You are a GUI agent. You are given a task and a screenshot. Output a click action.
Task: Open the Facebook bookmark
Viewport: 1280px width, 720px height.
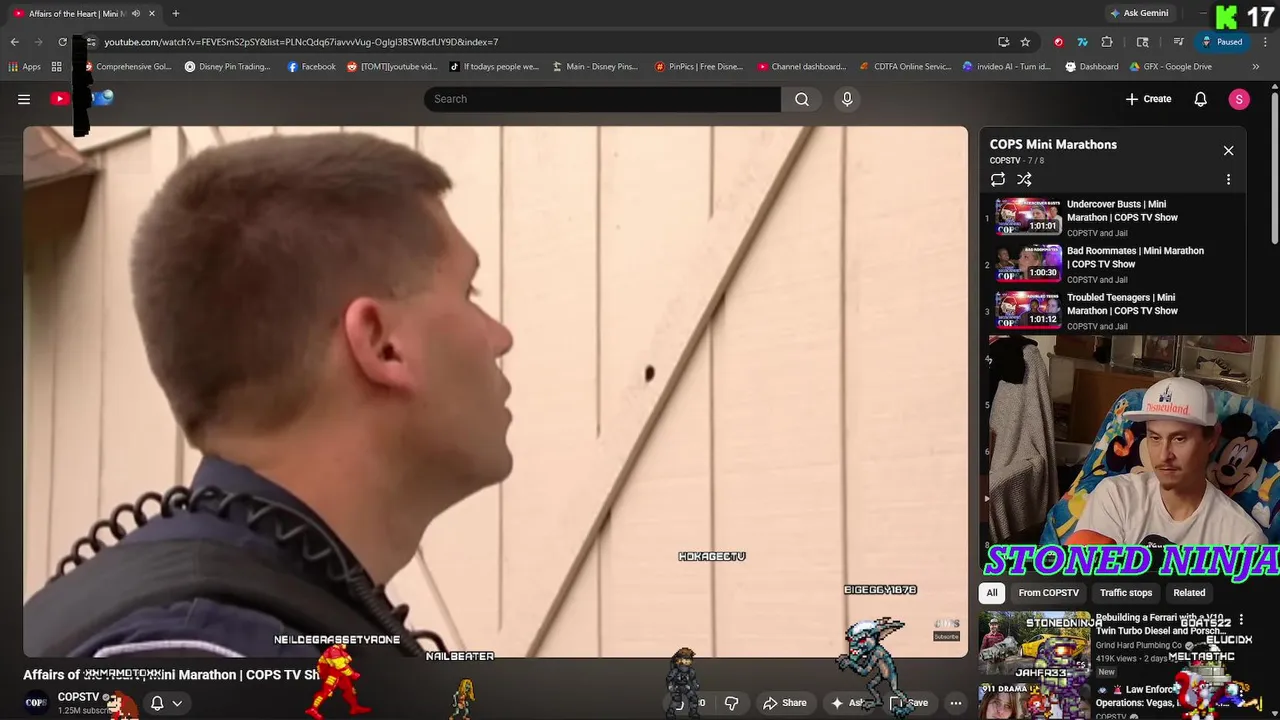coord(312,67)
